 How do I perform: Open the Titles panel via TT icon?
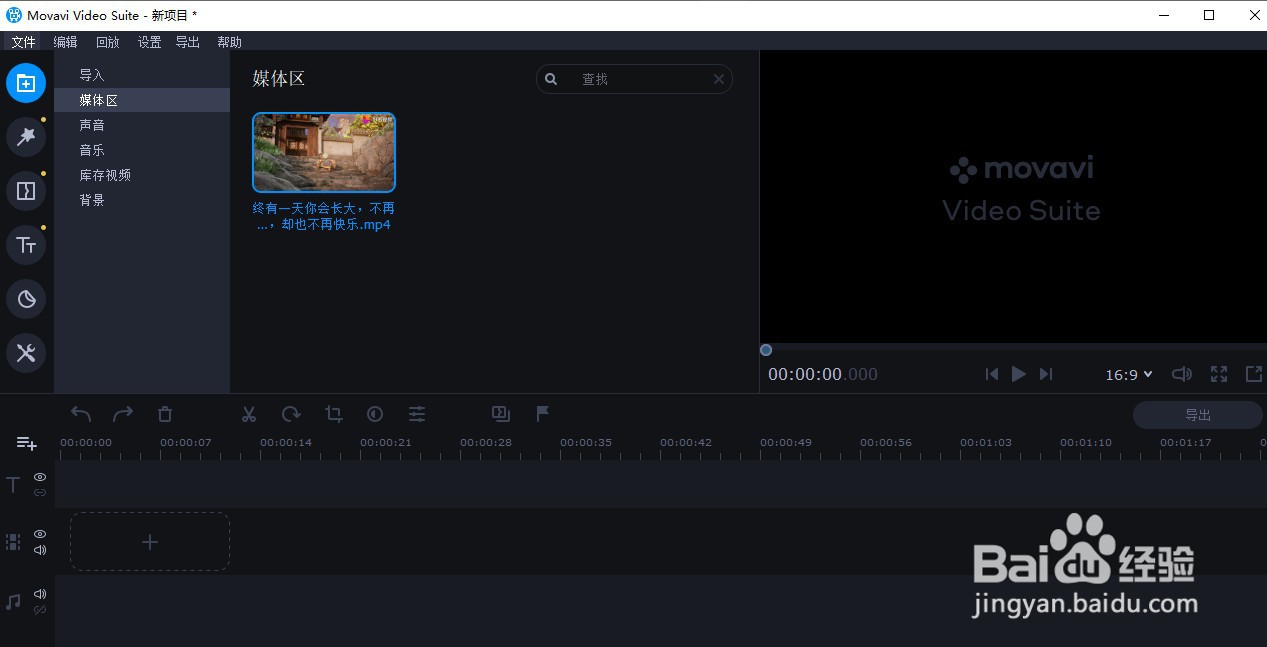[26, 244]
